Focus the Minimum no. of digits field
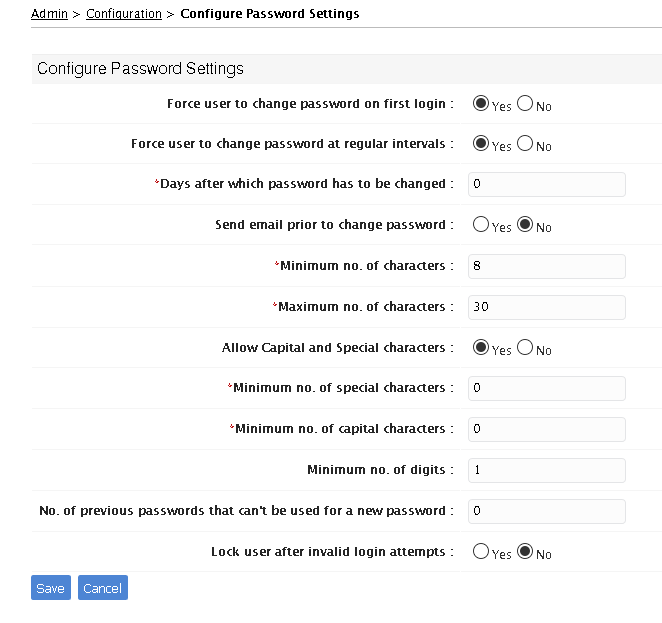 point(546,470)
